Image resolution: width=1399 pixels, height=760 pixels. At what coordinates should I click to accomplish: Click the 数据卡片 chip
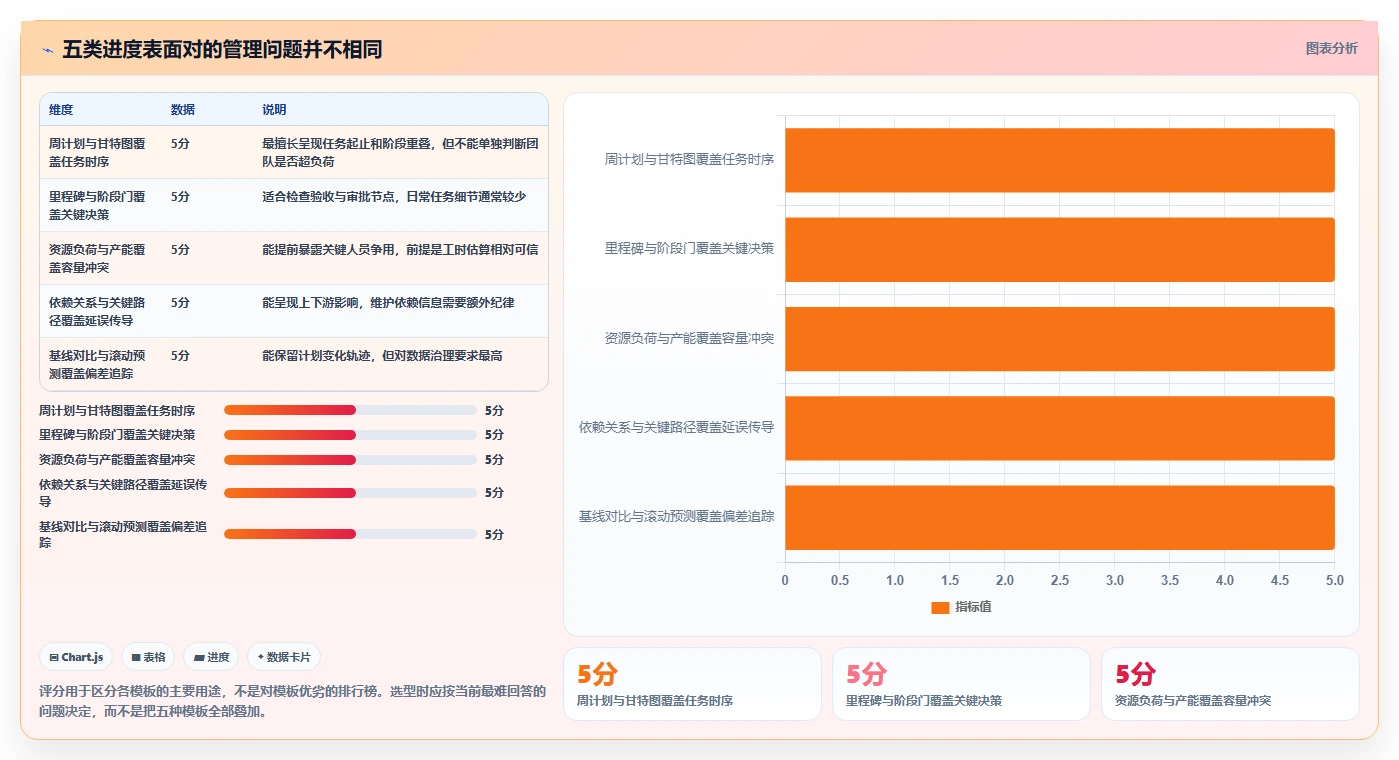point(284,657)
